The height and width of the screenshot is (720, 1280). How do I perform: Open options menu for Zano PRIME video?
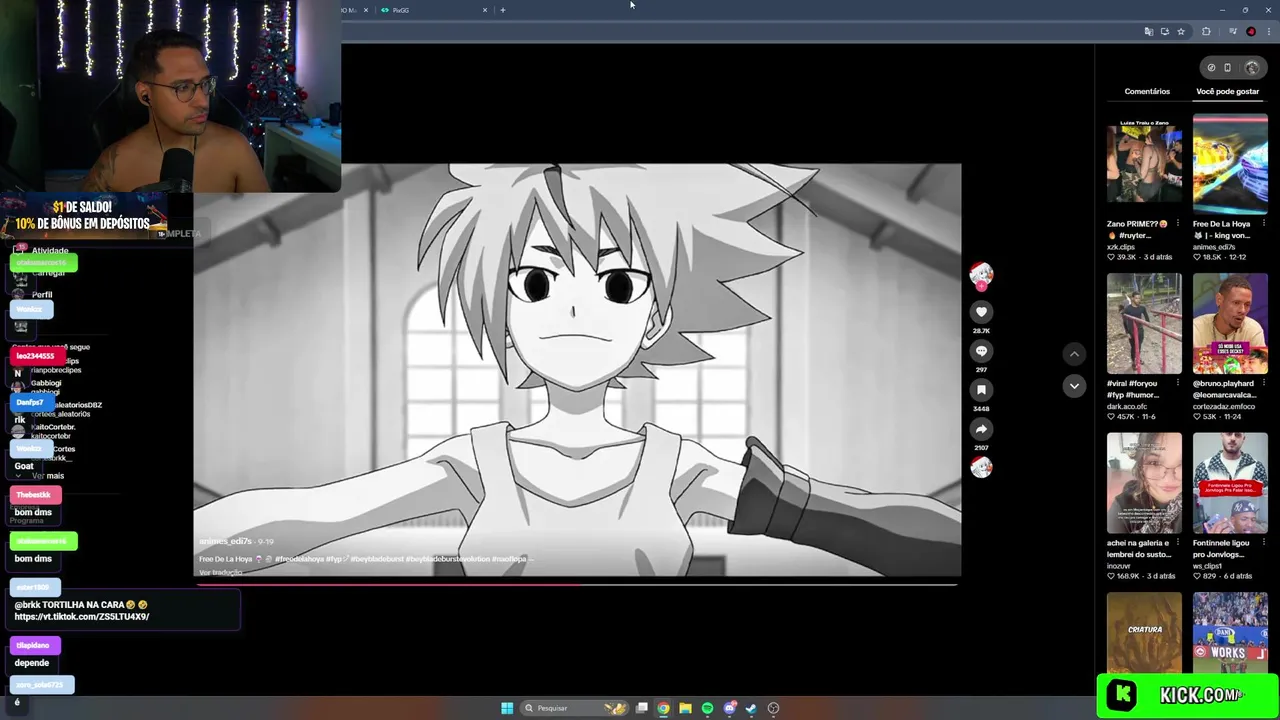point(1177,224)
